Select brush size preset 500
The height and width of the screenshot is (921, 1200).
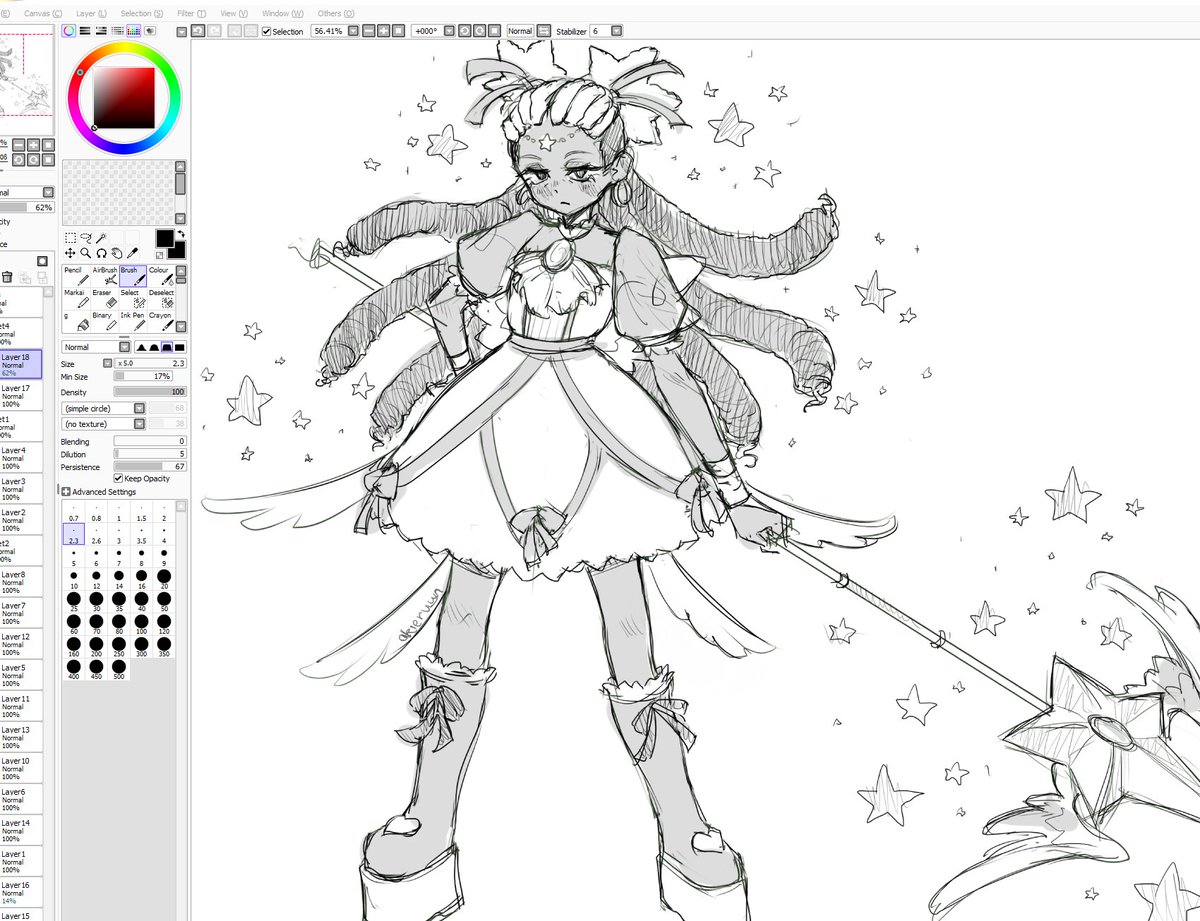tap(119, 668)
